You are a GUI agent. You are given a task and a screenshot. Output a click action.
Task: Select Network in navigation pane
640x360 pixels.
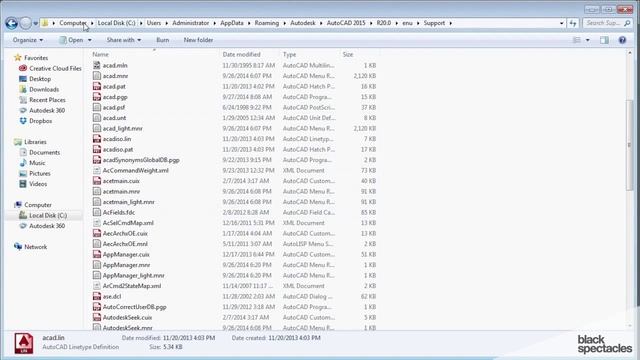pyautogui.click(x=35, y=247)
